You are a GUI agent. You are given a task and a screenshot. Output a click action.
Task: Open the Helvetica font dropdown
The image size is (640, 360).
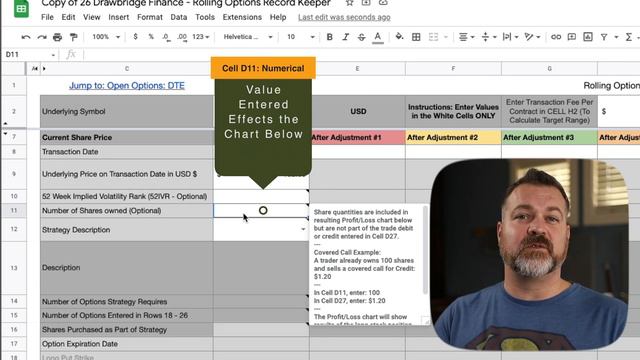coord(248,37)
